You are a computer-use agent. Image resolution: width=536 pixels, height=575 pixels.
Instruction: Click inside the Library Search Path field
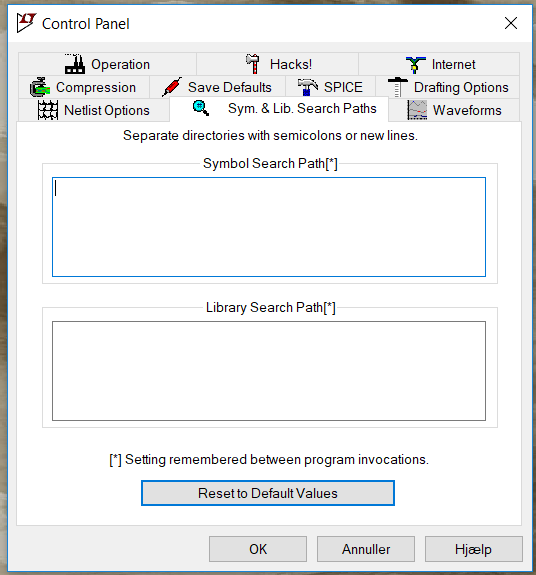click(x=269, y=371)
